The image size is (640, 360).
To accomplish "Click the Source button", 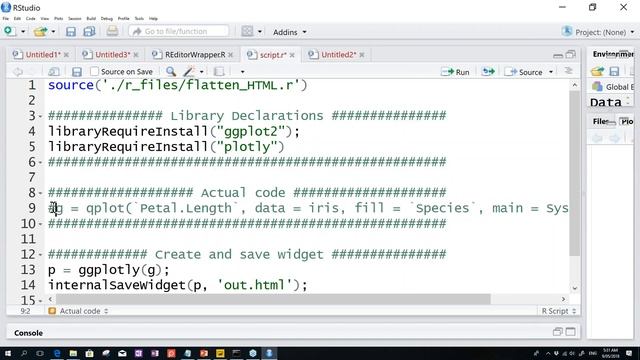I will 524,72.
